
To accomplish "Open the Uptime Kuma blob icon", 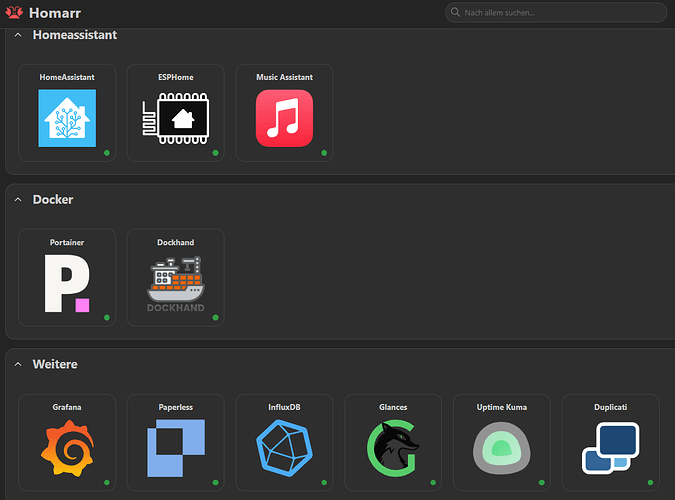I will (502, 448).
